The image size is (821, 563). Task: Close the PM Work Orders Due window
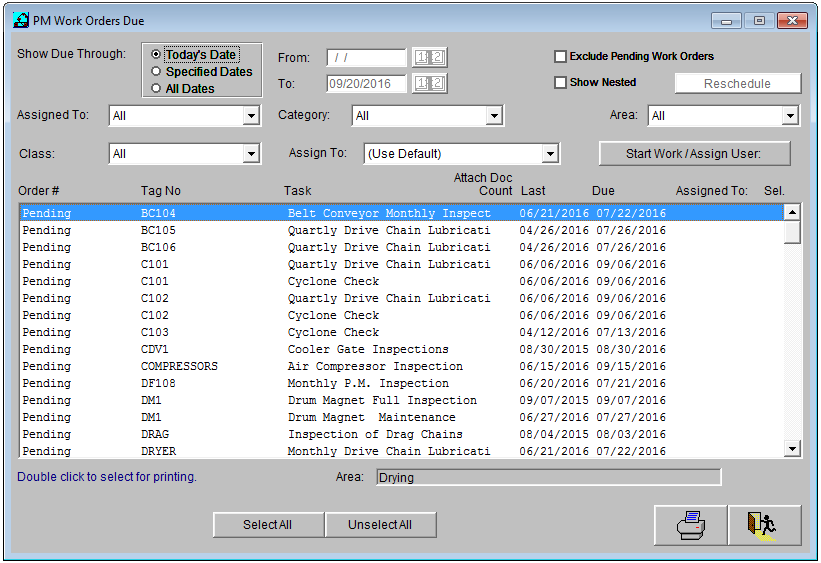792,20
